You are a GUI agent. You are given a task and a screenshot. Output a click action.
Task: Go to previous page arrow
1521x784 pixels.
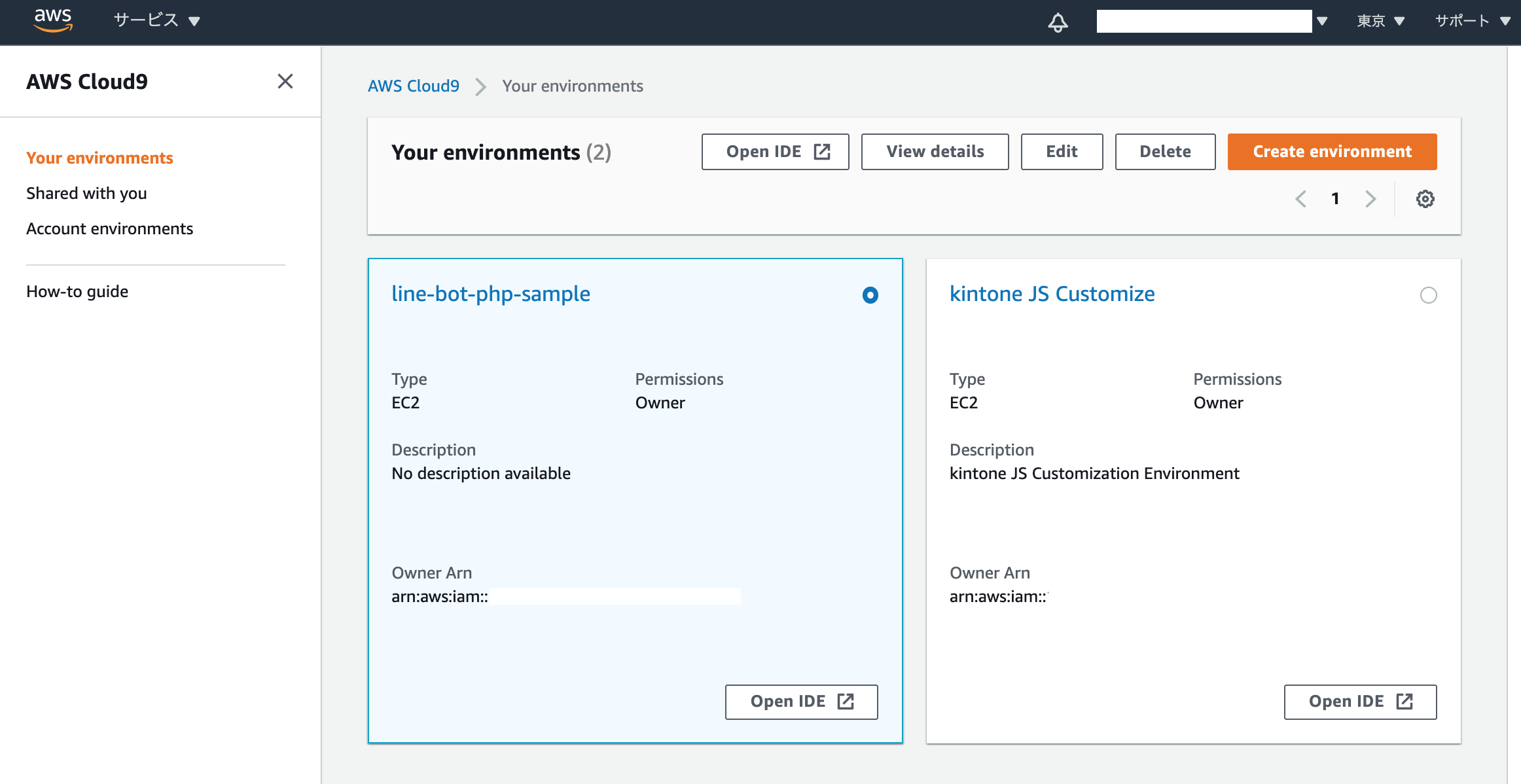point(1301,199)
